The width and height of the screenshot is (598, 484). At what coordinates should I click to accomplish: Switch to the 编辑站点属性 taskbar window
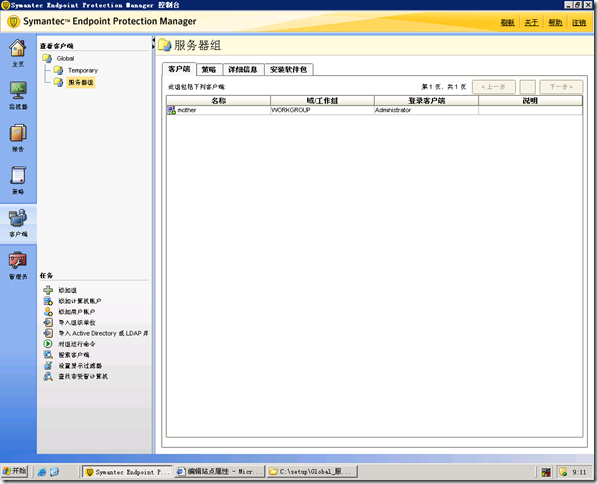pos(220,472)
